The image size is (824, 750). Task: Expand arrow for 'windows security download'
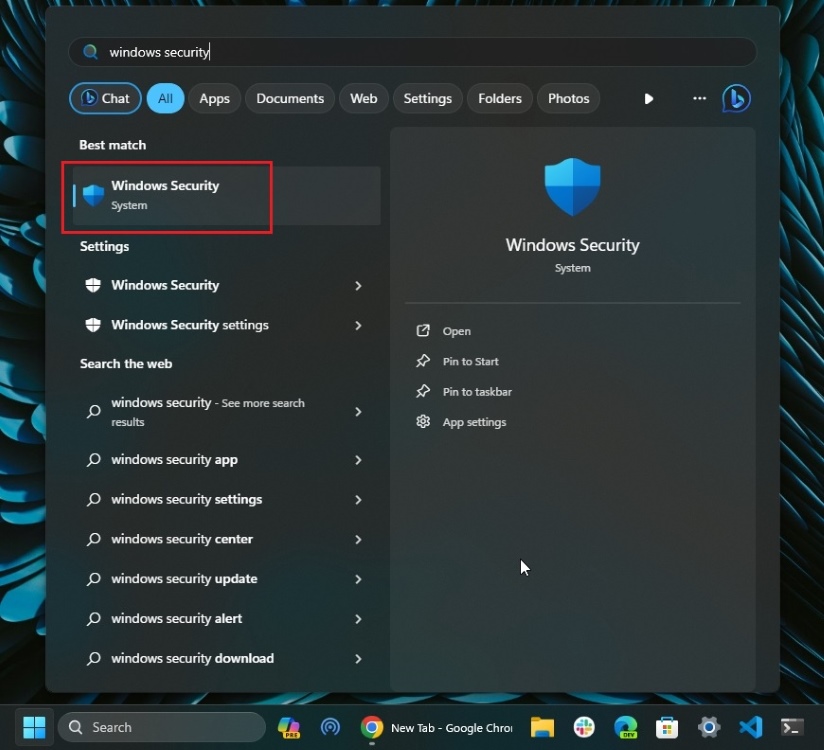pyautogui.click(x=358, y=659)
